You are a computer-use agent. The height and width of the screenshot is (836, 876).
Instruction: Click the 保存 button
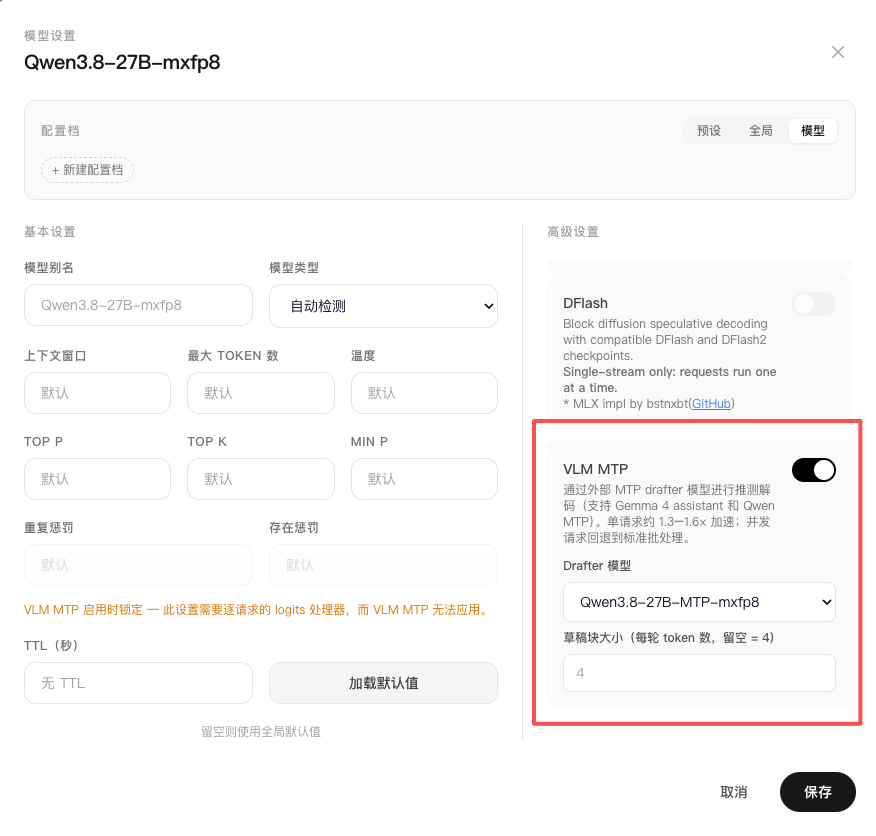coord(817,792)
